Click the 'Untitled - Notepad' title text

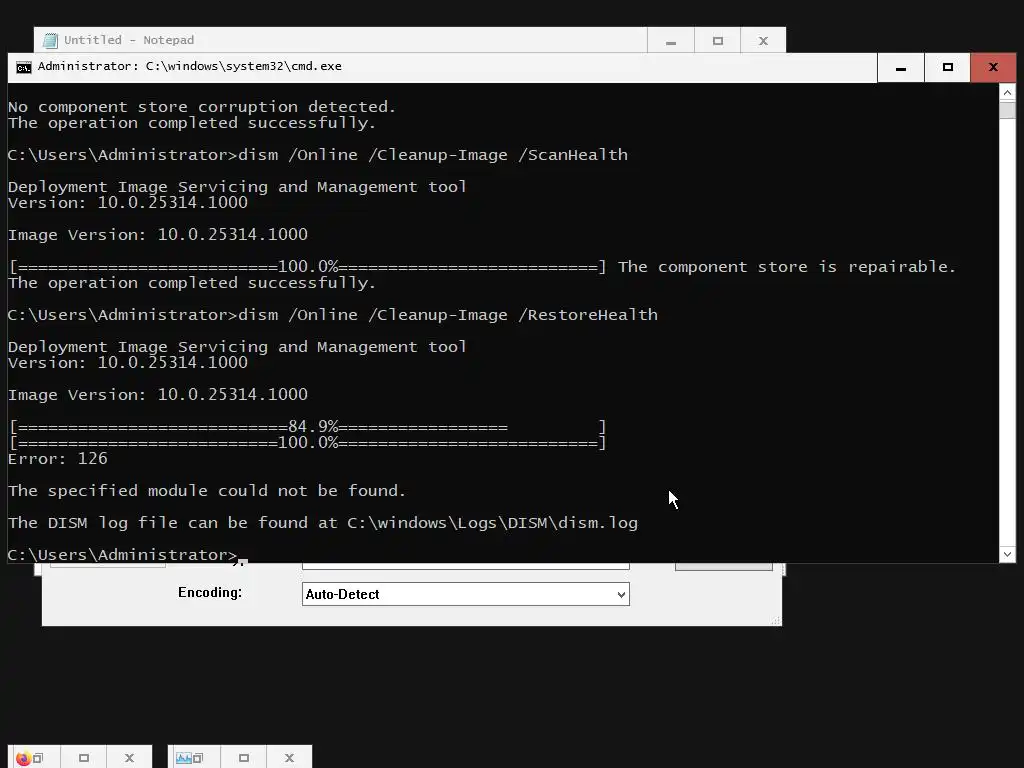[x=129, y=40]
